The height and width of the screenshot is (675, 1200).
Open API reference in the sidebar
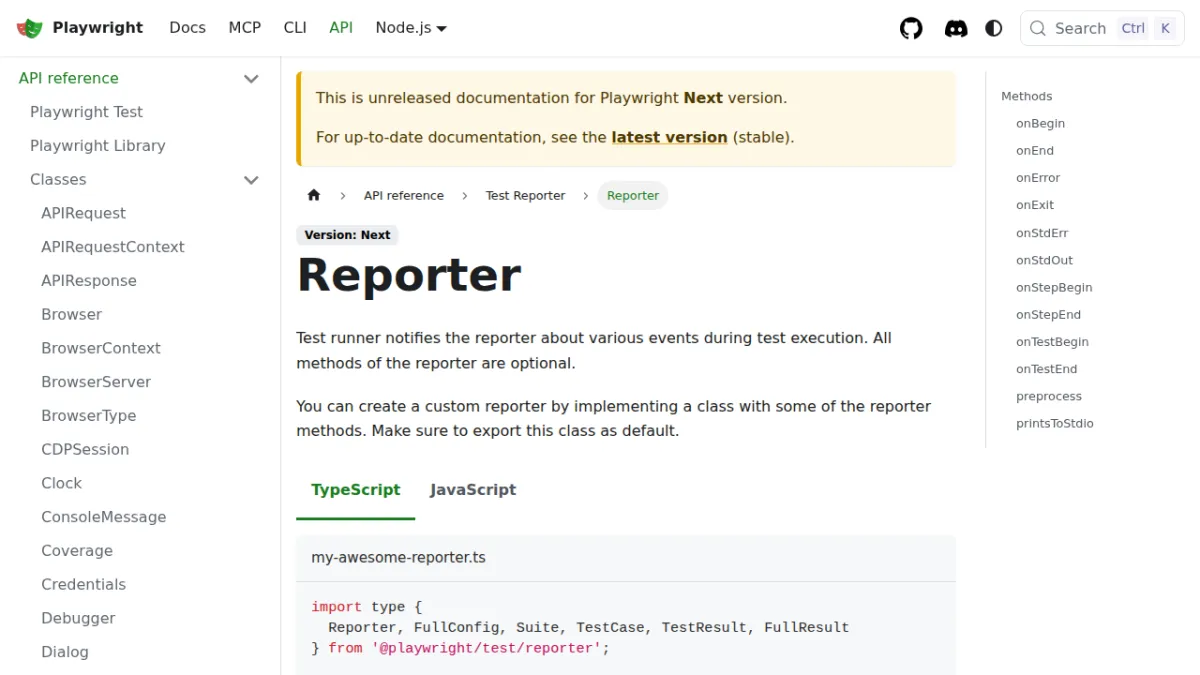tap(69, 78)
